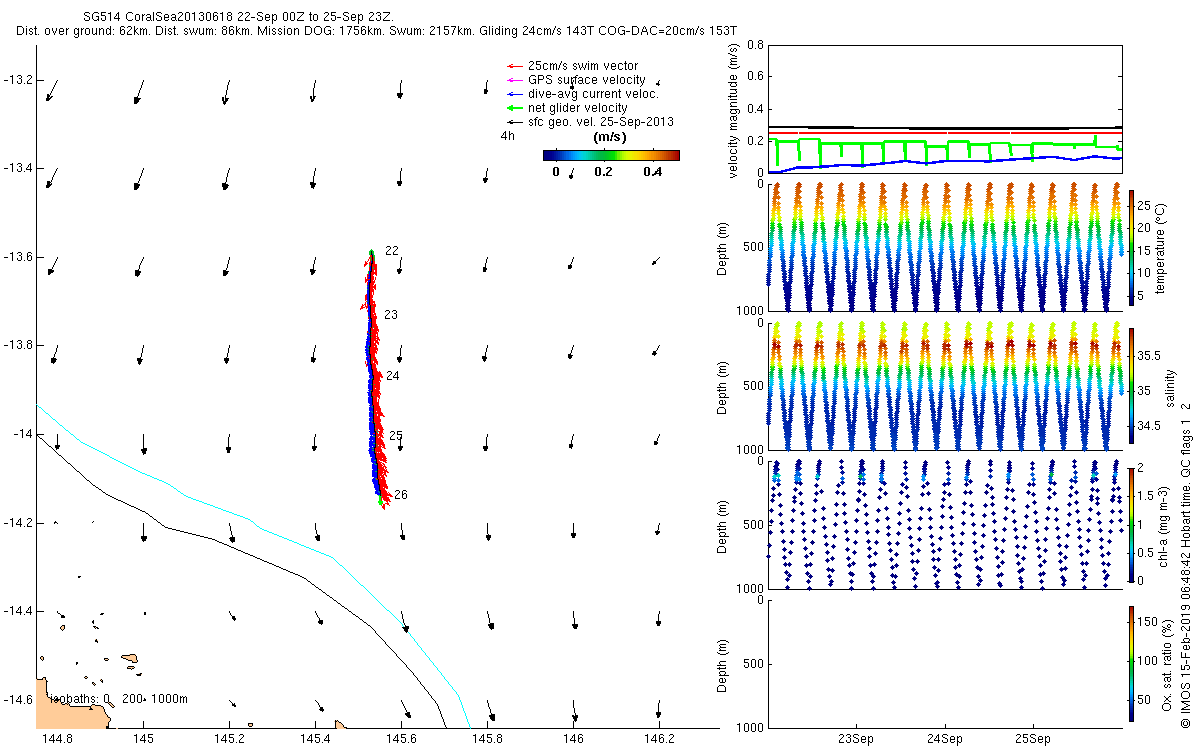Click the chl-a colorbar
The height and width of the screenshot is (750, 1200).
click(1132, 524)
